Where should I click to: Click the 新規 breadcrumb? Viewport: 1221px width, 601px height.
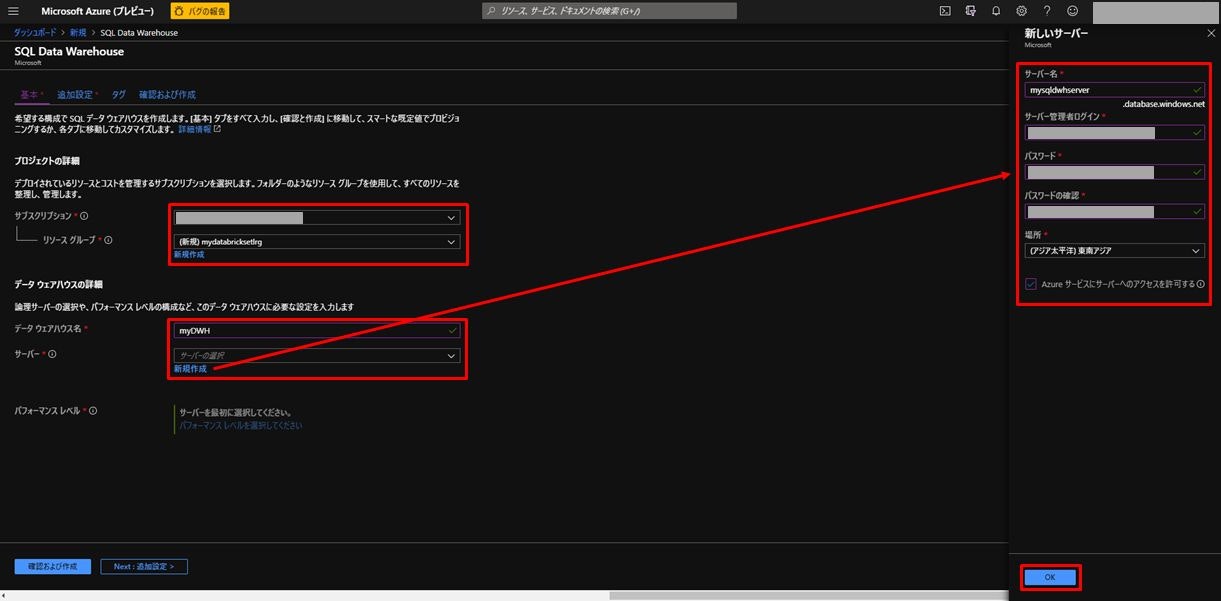pyautogui.click(x=78, y=33)
